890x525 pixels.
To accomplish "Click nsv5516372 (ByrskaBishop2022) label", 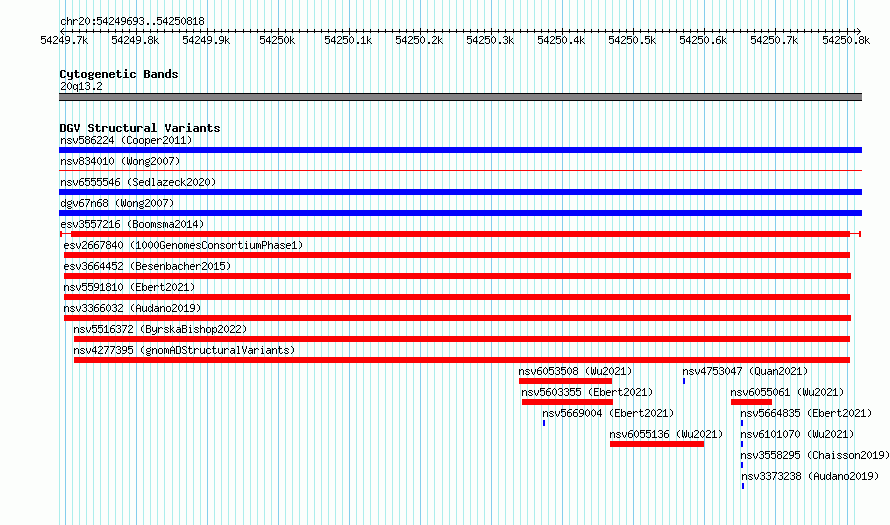I will point(160,329).
